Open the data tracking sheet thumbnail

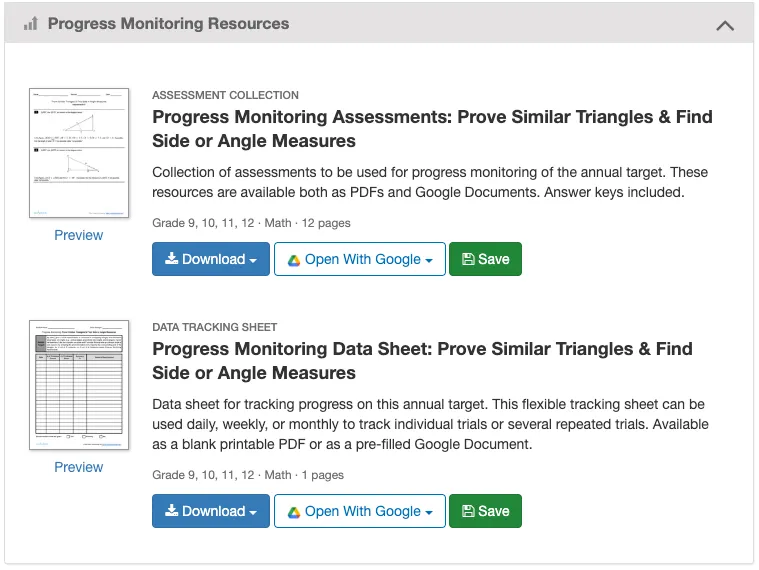79,385
